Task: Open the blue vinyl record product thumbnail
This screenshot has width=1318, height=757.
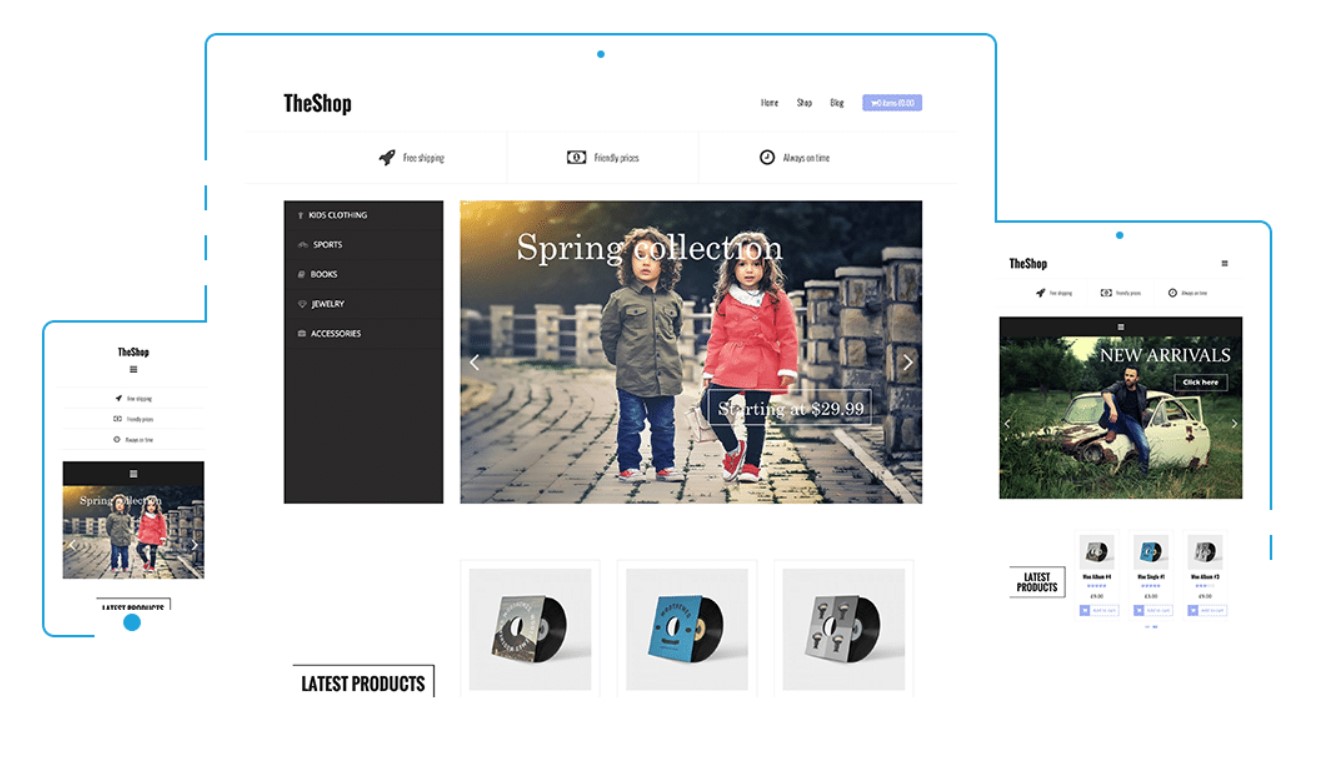Action: (x=687, y=629)
